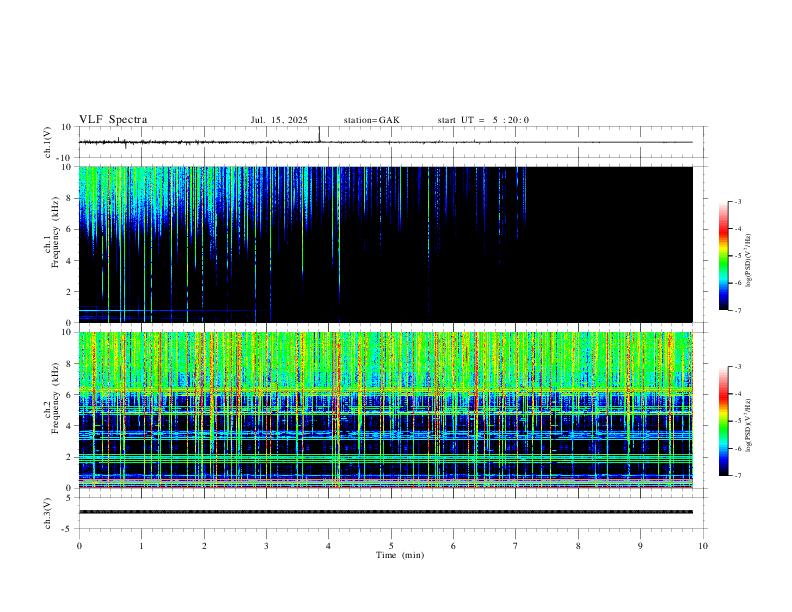Screen dimensions: 792x612
Task: Click time axis tick label '0'
Action: tap(79, 546)
